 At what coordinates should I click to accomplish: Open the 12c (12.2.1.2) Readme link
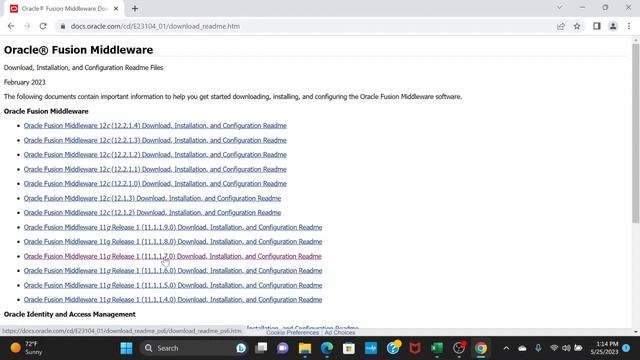pos(155,155)
